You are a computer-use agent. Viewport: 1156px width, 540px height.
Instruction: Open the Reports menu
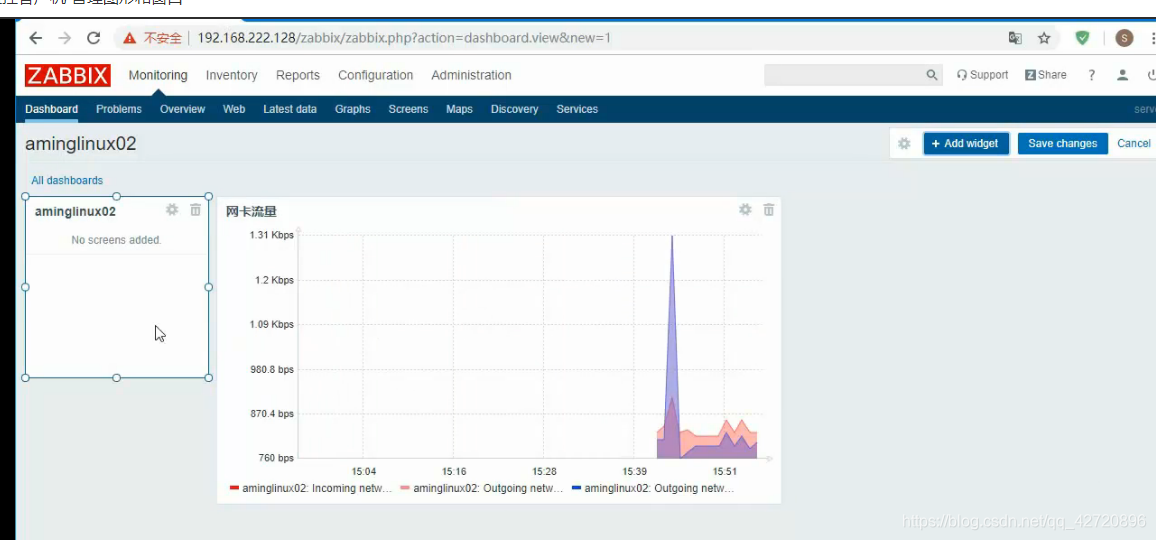tap(298, 75)
